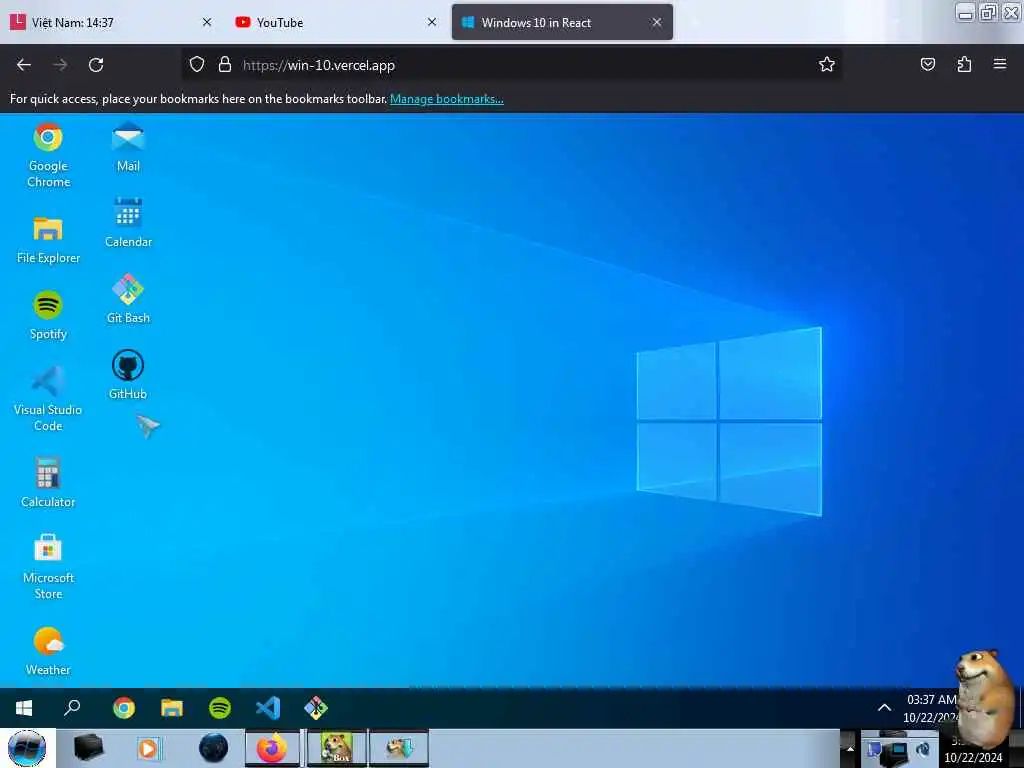Open the browser extensions puzzle icon

964,65
